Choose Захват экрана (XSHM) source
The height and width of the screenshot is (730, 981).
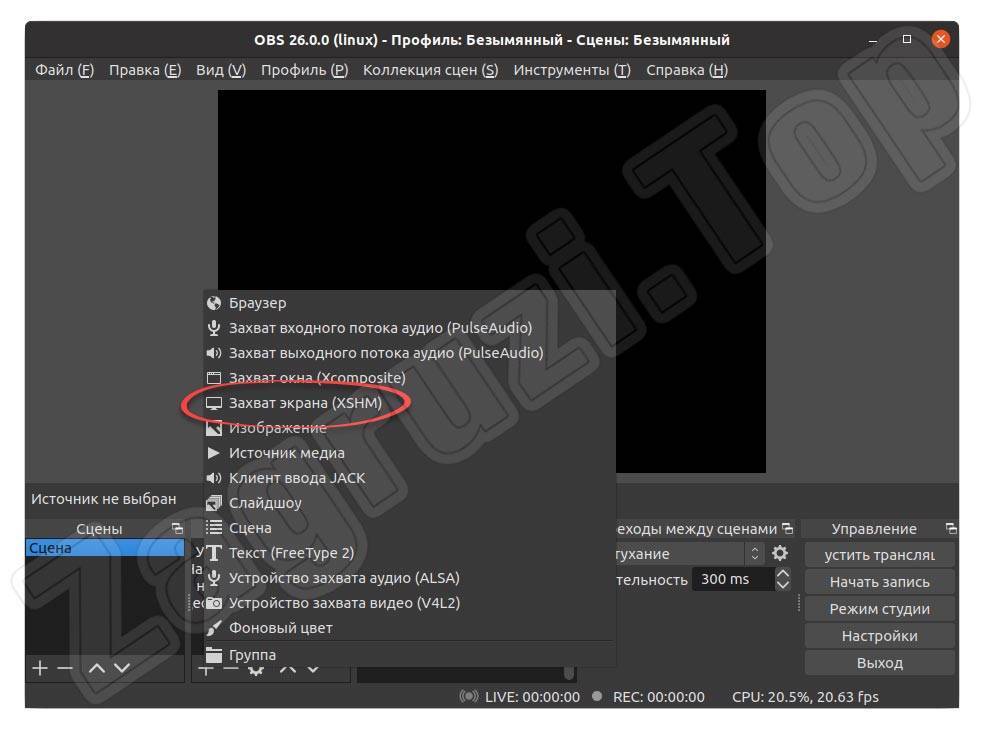tap(409, 403)
